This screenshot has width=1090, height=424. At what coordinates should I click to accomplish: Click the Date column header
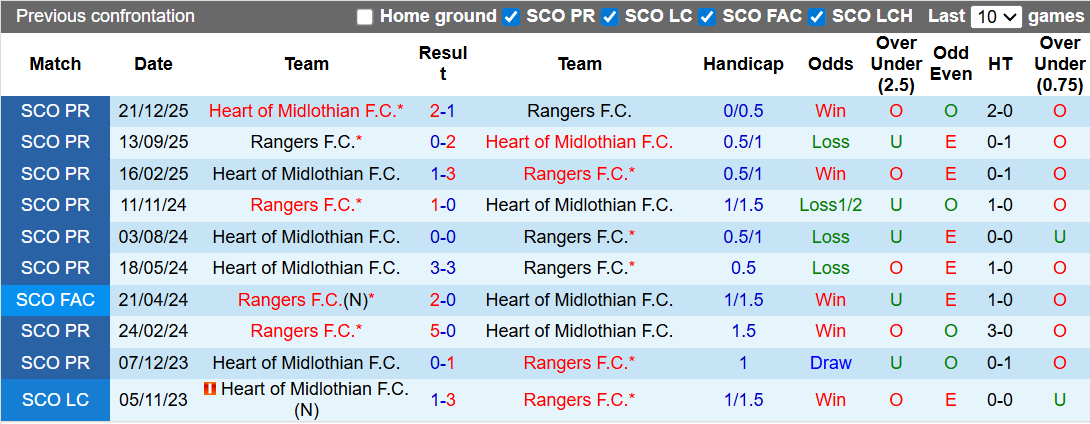(x=153, y=64)
